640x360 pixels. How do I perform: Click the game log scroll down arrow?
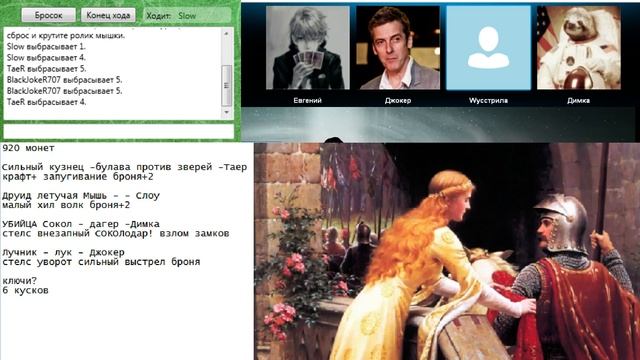tap(227, 112)
